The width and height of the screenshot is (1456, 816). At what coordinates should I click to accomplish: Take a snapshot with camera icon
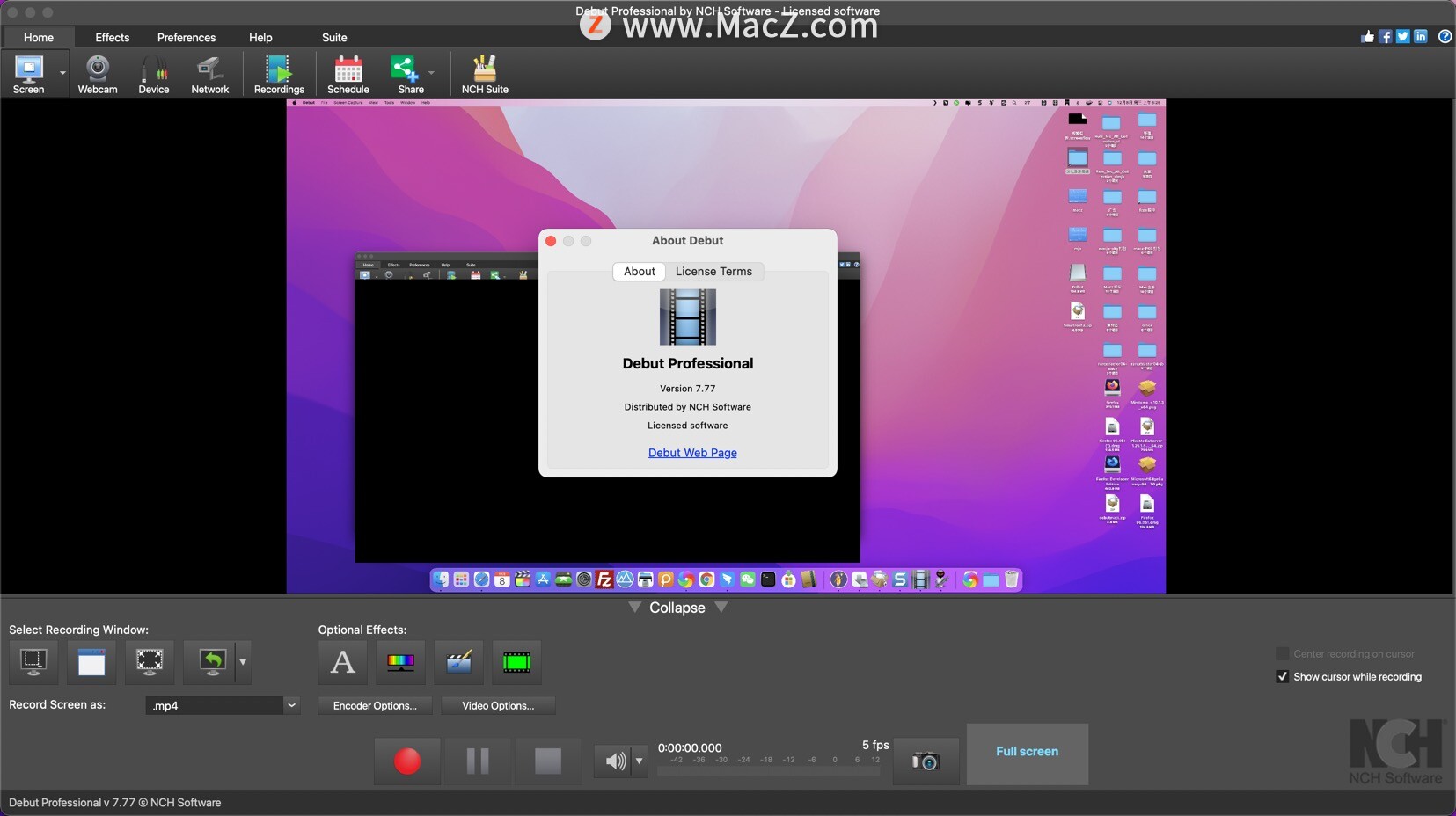(x=926, y=761)
